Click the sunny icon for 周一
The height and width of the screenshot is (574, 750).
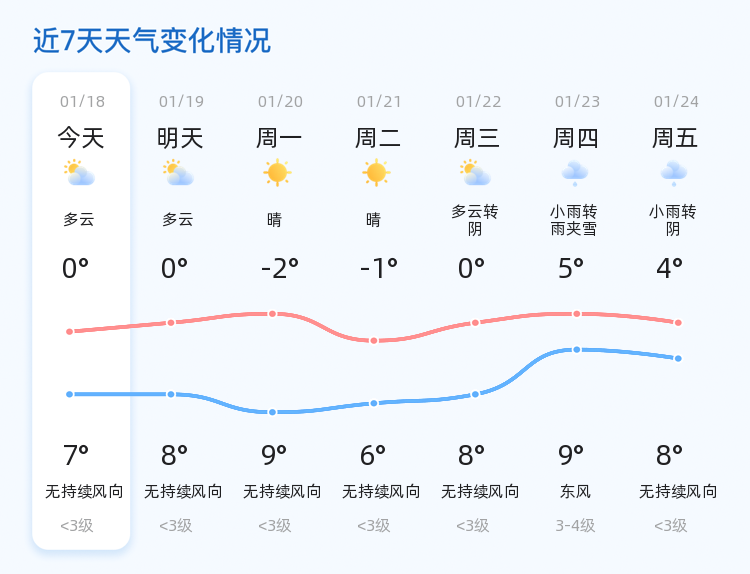[277, 173]
